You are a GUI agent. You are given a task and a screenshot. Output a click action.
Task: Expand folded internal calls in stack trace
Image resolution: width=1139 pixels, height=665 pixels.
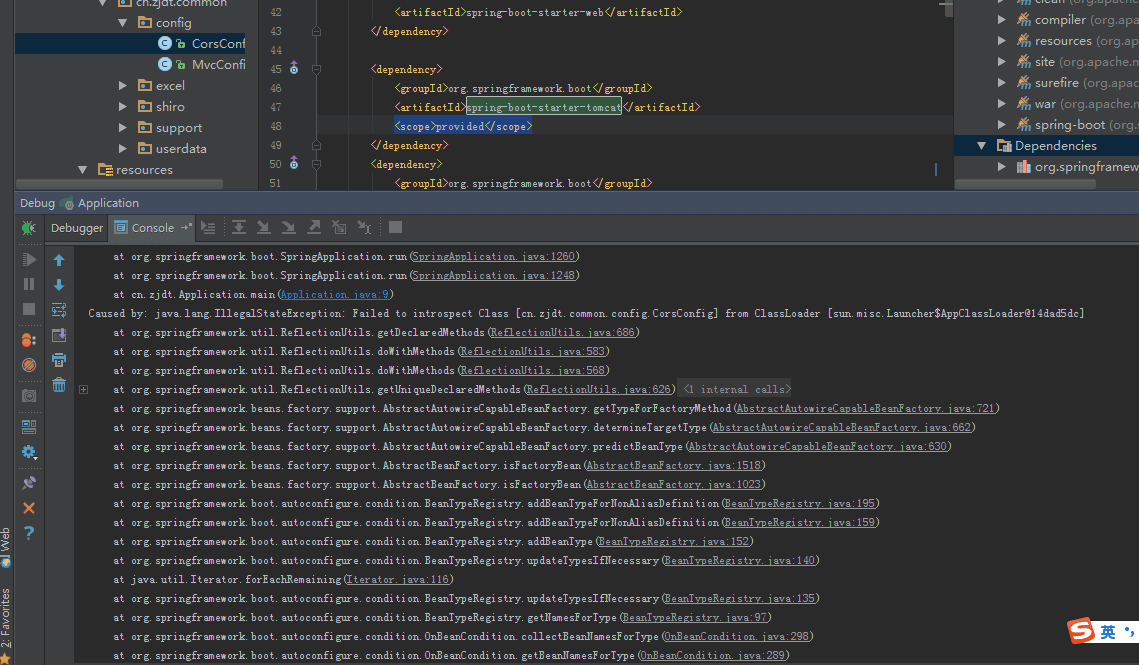point(735,390)
